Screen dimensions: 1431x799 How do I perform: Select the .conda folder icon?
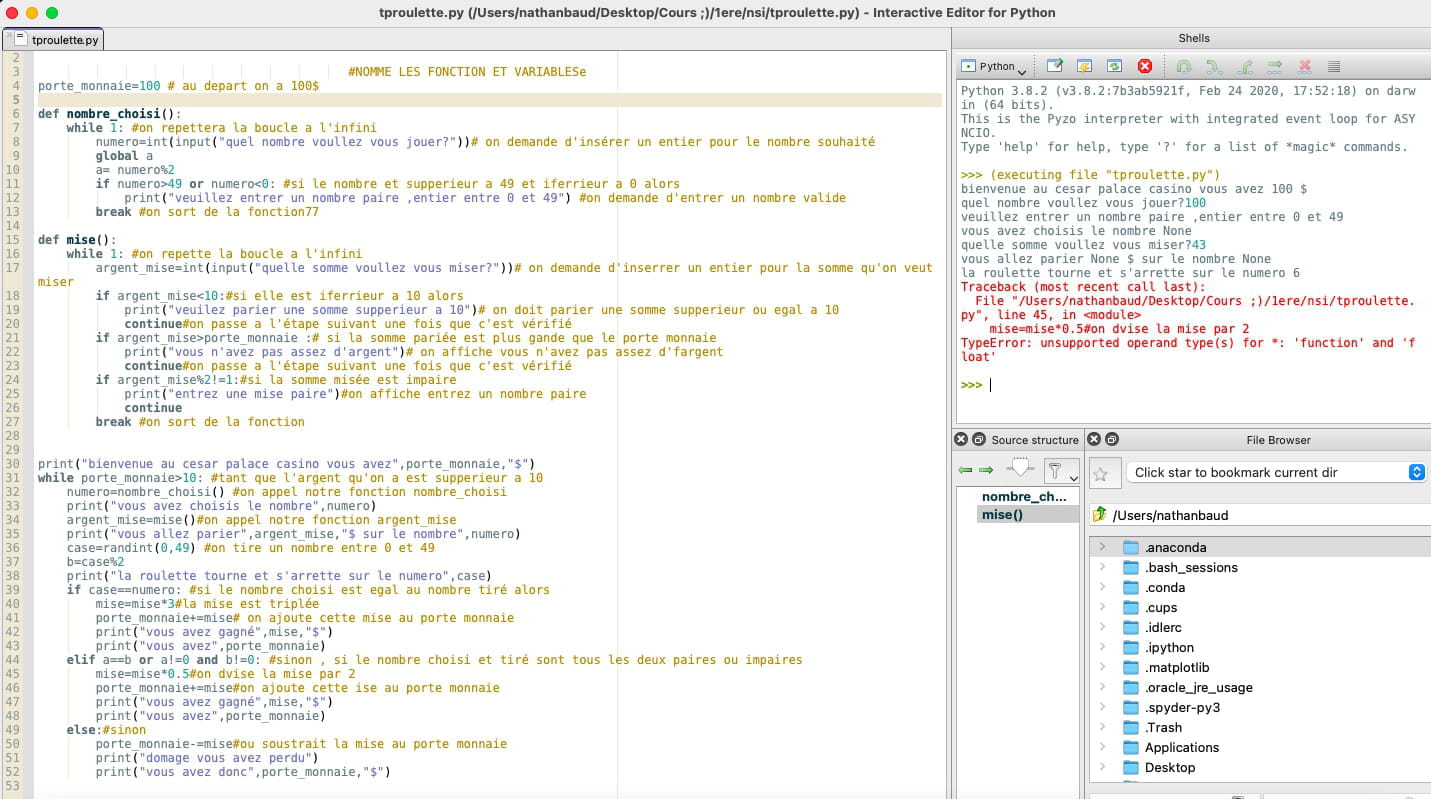click(1131, 587)
